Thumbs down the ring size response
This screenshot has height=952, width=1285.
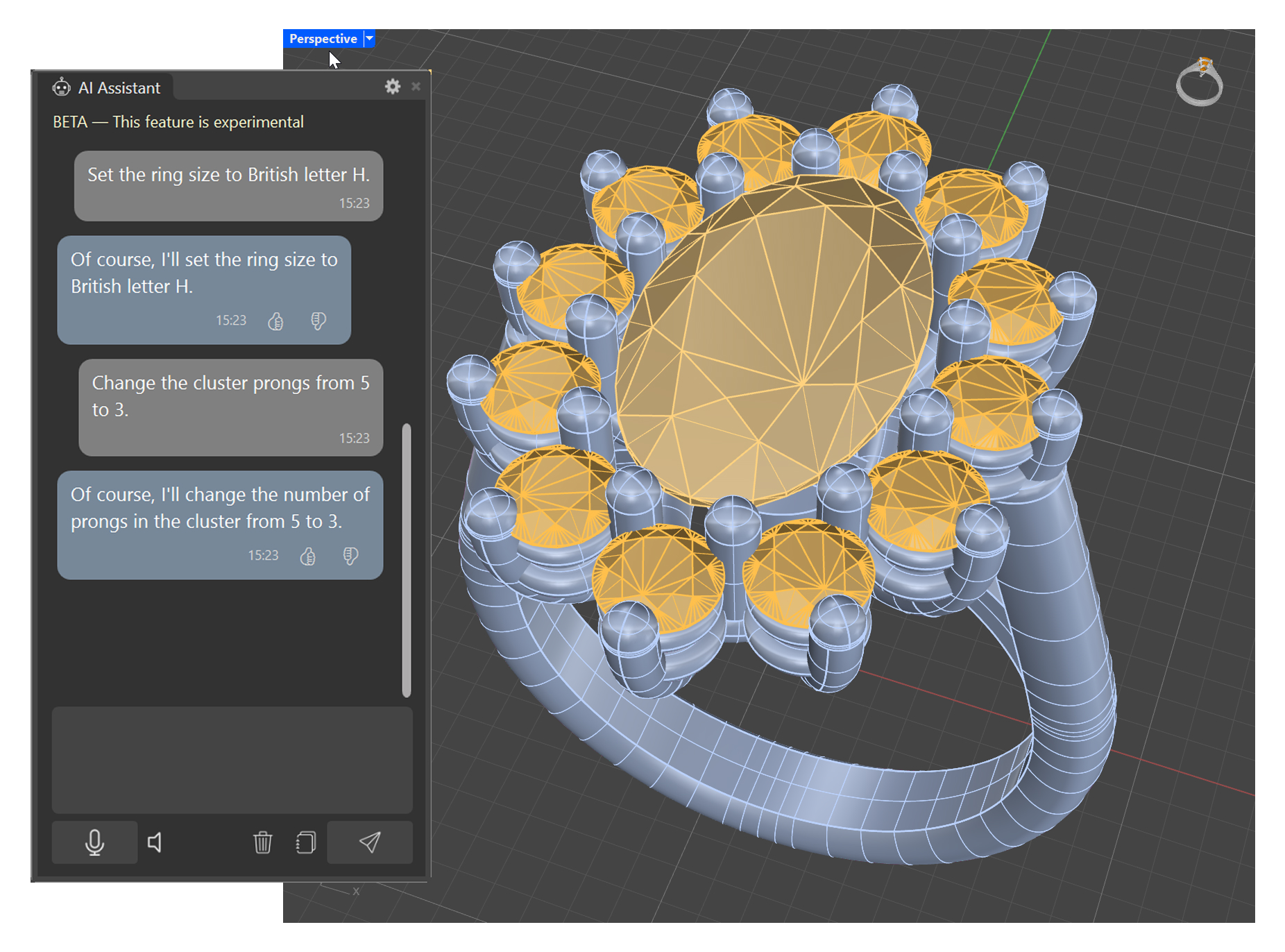(x=318, y=321)
